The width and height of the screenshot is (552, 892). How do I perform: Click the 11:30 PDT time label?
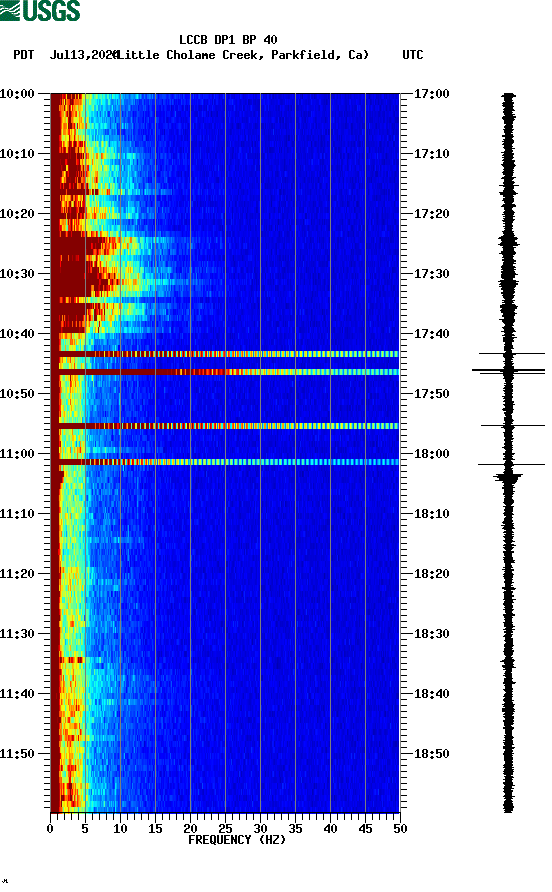click(17, 634)
